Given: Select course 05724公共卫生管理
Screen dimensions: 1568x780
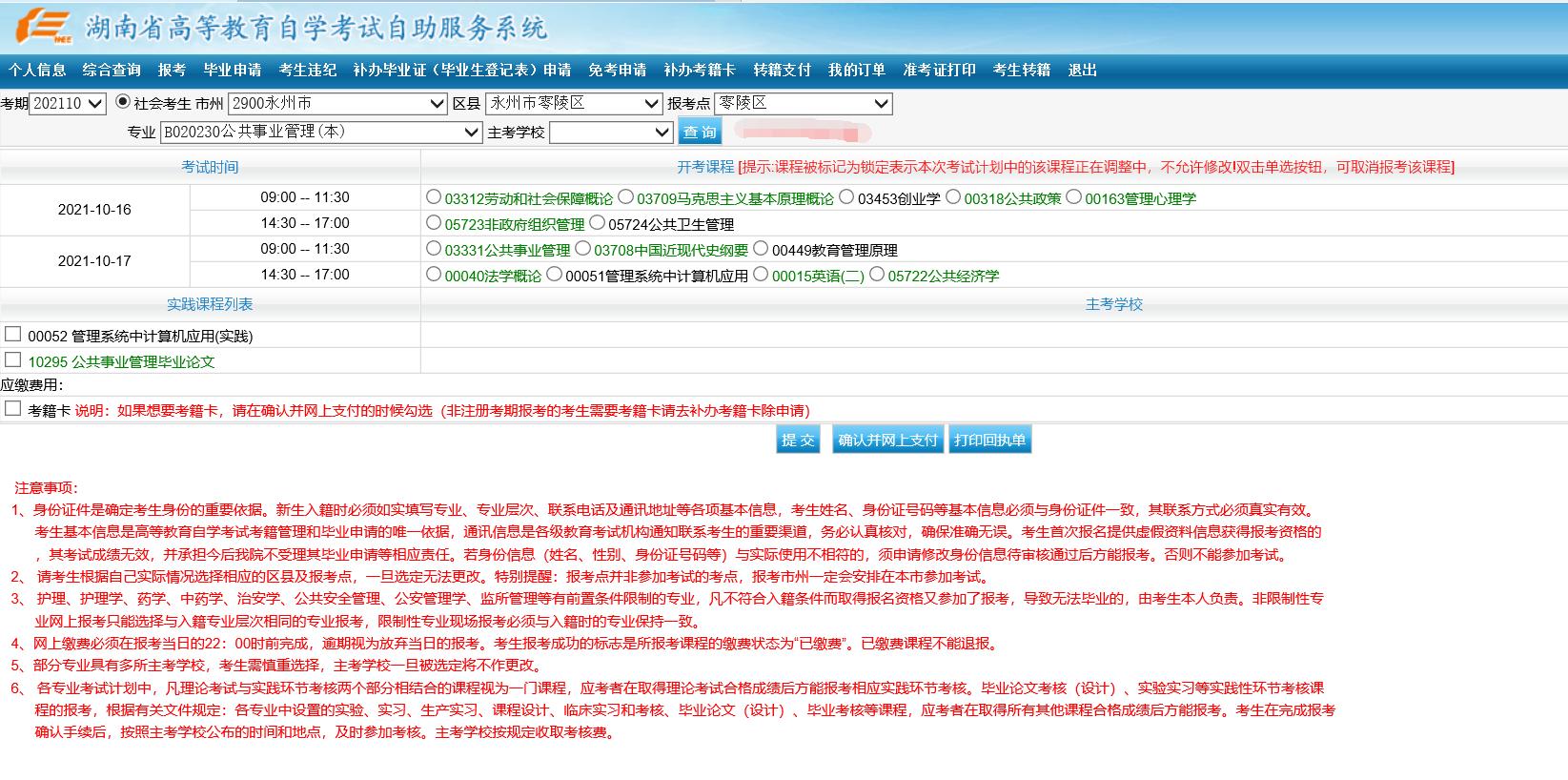Looking at the screenshot, I should pos(598,222).
